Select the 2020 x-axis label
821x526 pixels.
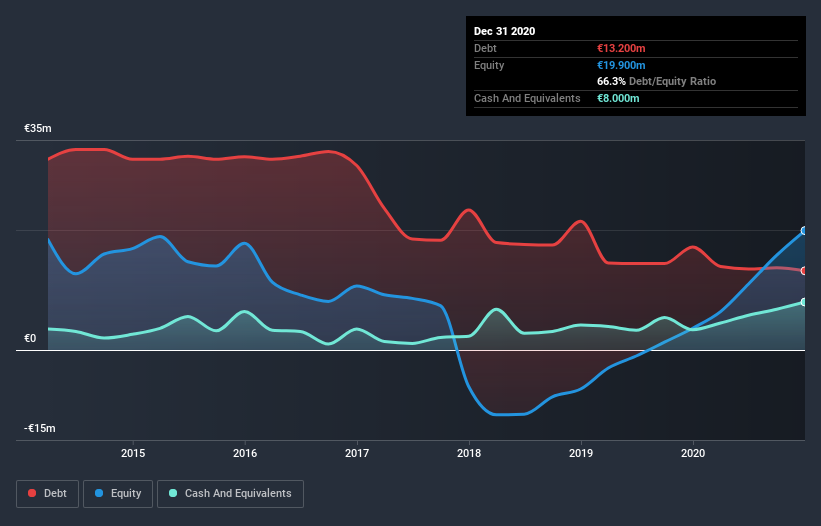(x=693, y=453)
